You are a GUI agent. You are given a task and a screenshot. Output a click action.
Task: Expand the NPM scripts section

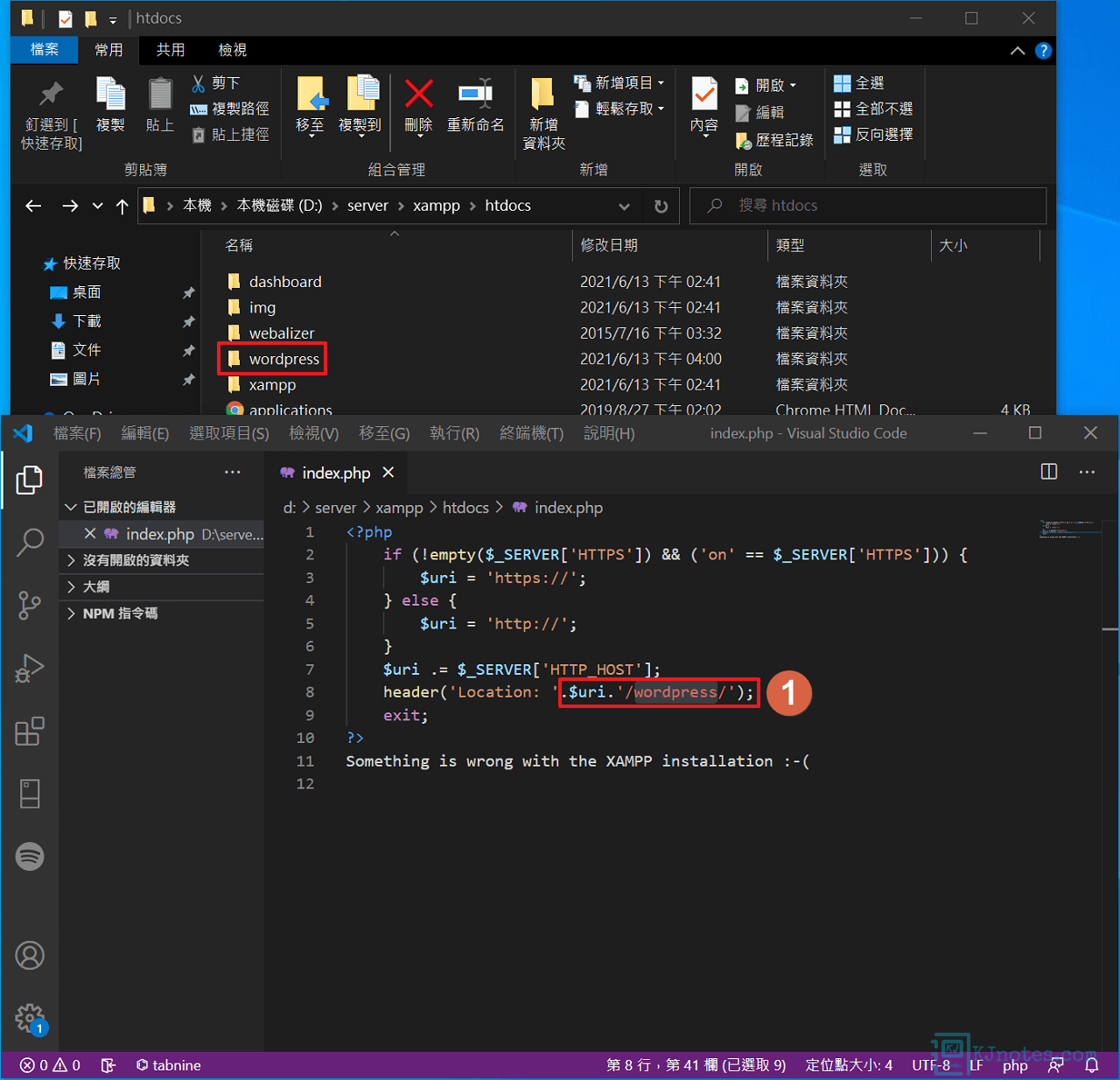(x=161, y=614)
